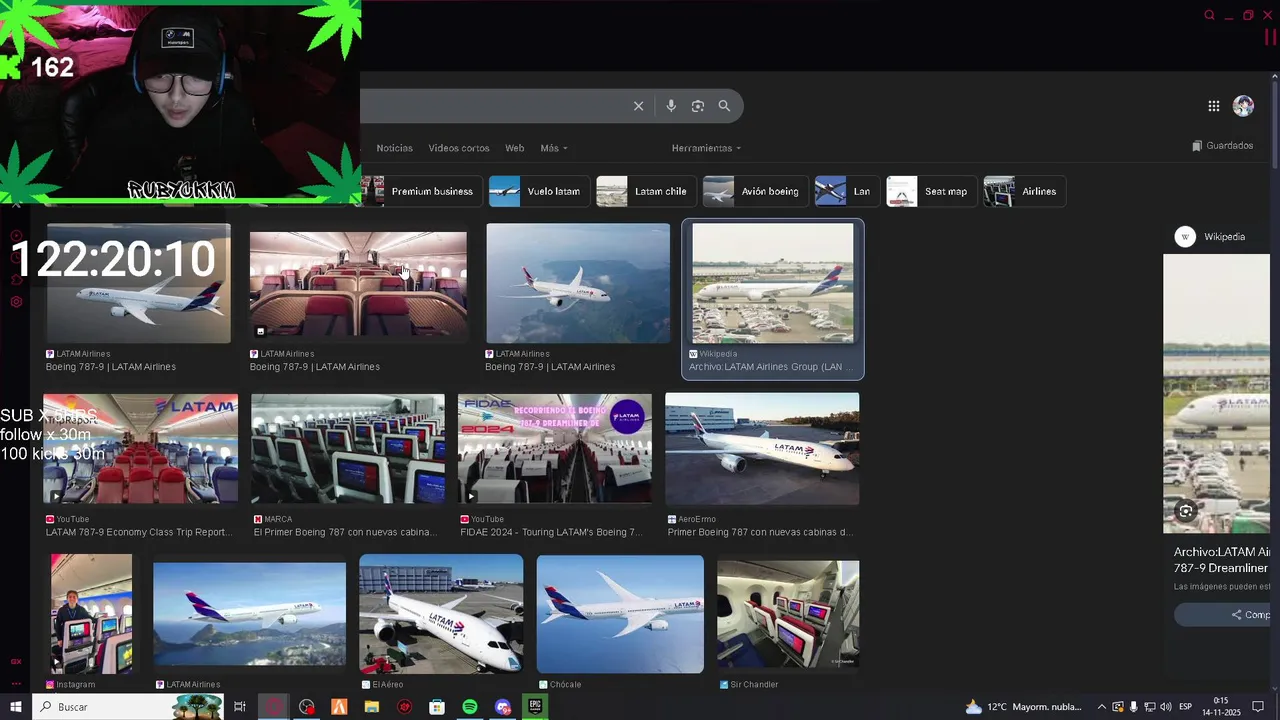Open the LATAM plane above clouds image

click(578, 283)
